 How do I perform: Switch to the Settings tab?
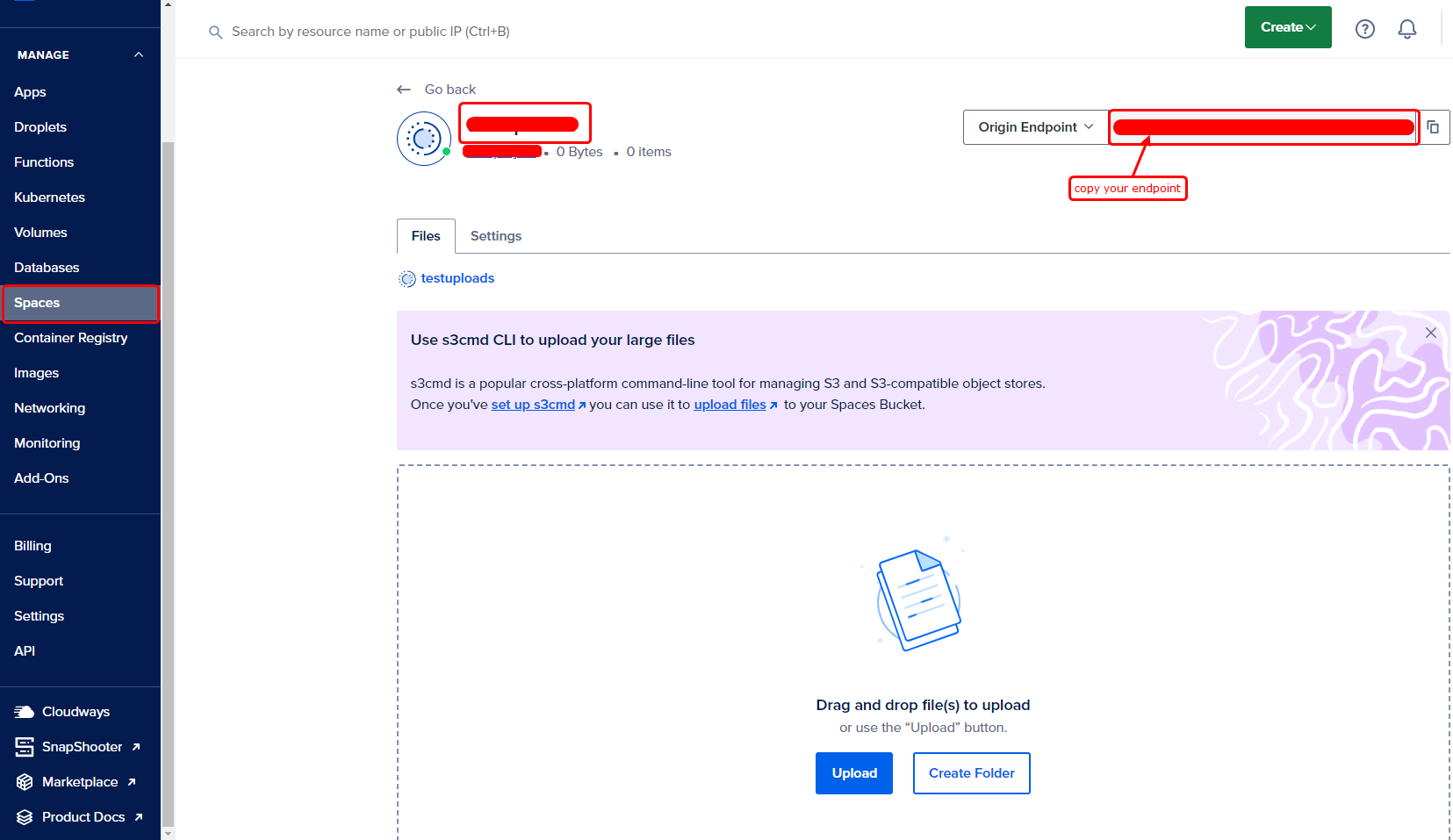(x=495, y=236)
